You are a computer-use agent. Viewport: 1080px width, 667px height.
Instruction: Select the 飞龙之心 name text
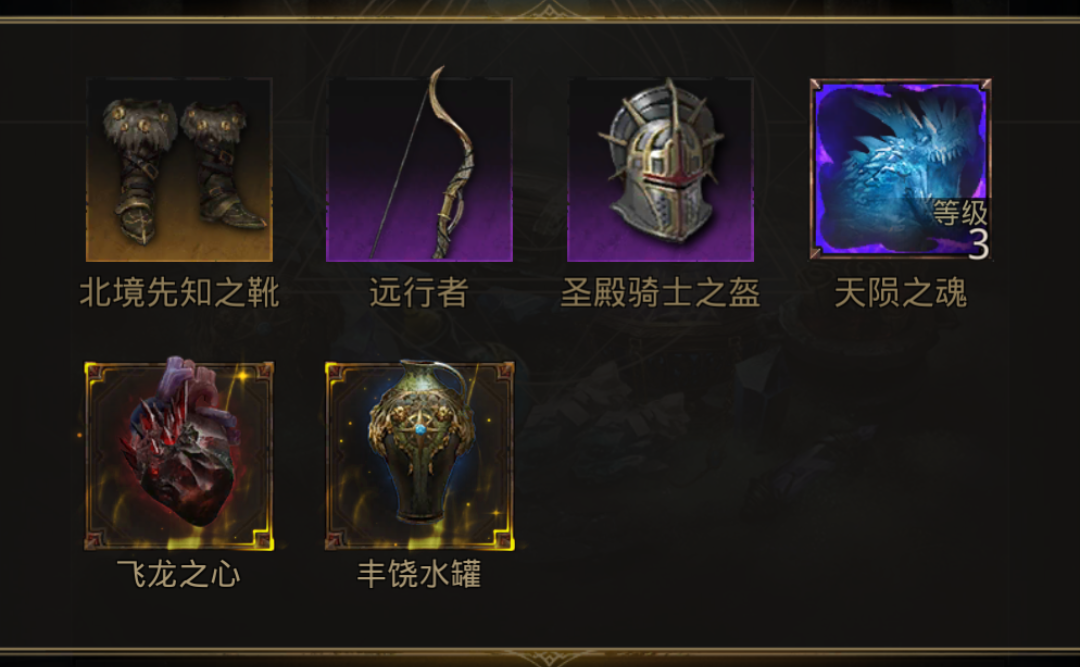tap(178, 574)
